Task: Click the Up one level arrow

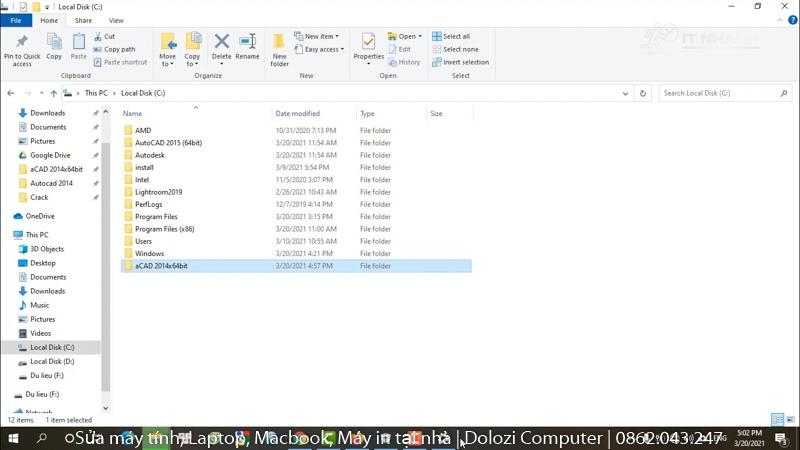Action: (x=54, y=93)
